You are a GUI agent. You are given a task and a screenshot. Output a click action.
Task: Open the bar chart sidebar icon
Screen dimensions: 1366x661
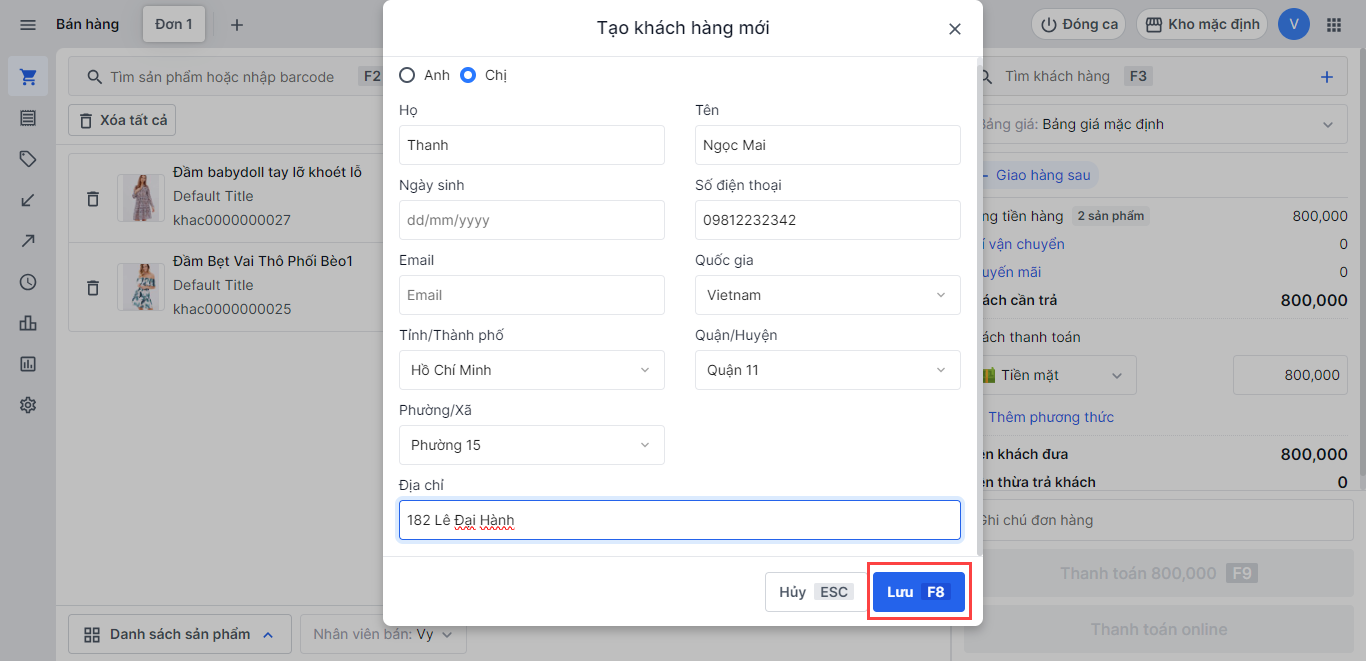[x=28, y=323]
